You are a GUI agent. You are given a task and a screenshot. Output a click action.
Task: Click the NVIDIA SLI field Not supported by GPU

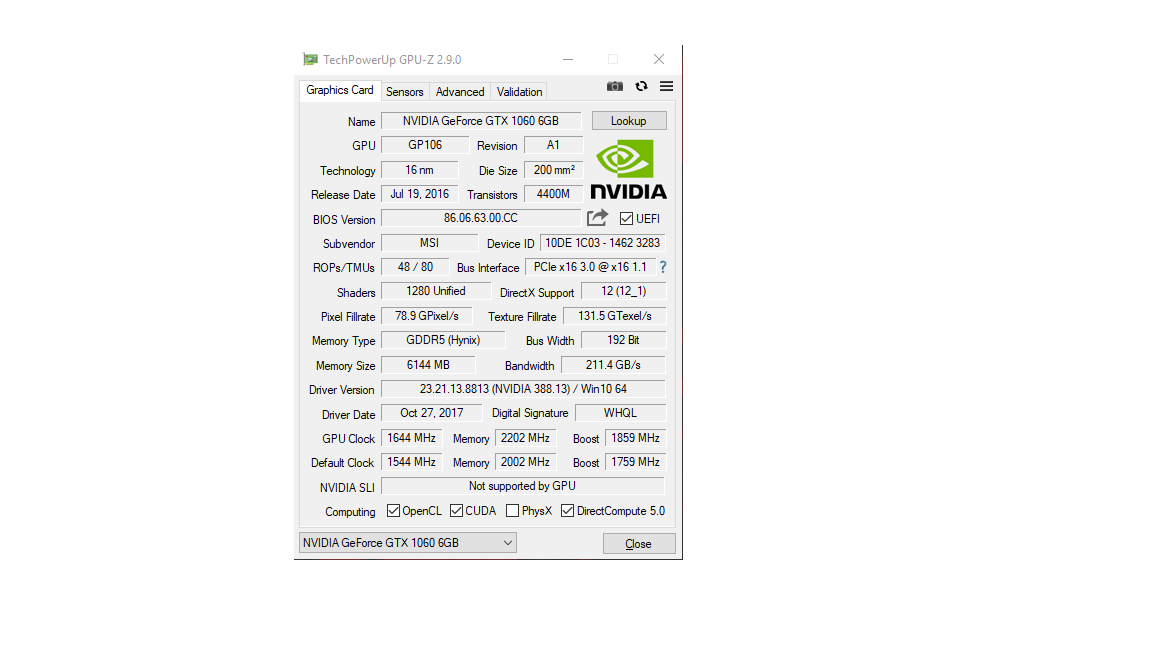point(523,486)
